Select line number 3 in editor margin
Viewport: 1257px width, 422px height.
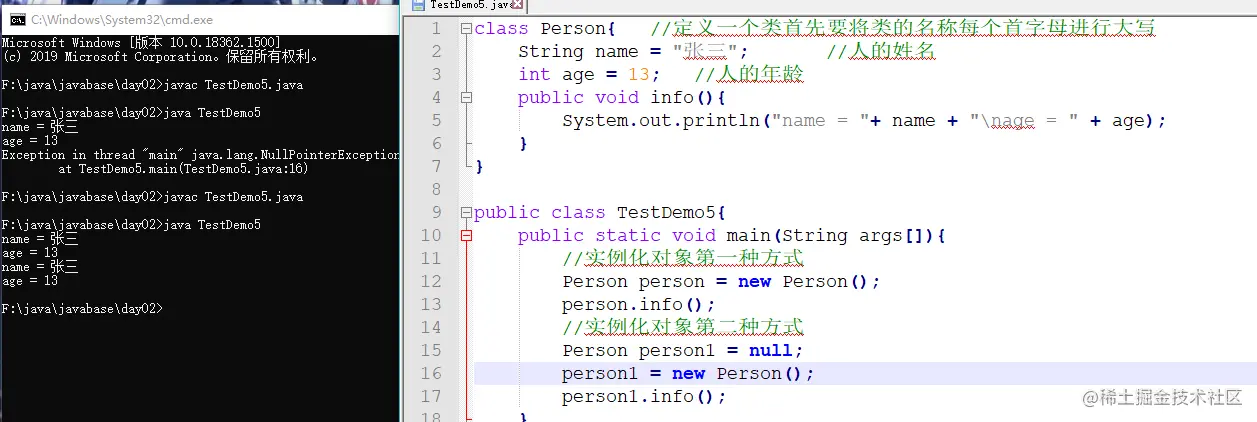click(435, 74)
